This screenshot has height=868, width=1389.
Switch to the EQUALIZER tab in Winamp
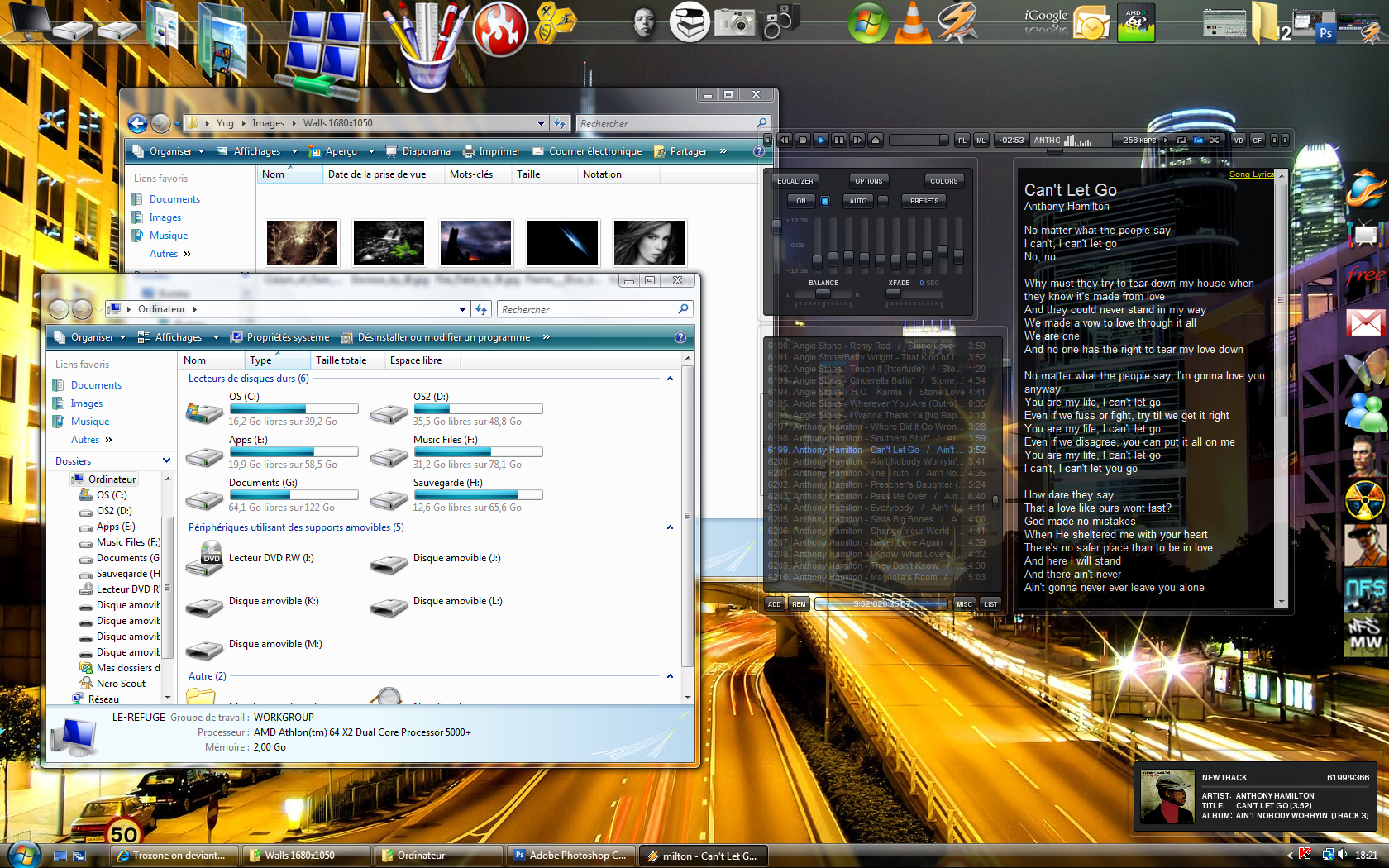click(795, 181)
